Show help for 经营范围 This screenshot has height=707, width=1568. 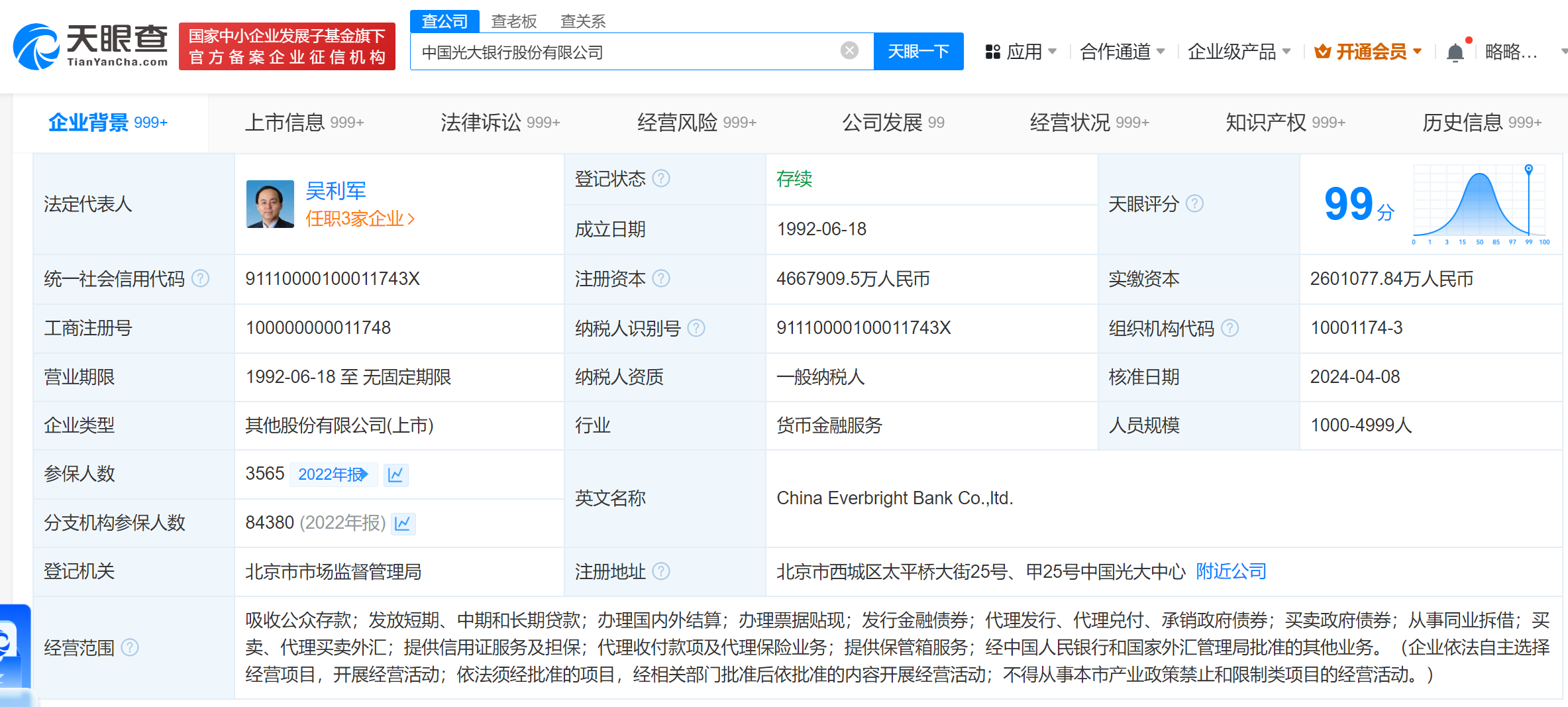(130, 647)
